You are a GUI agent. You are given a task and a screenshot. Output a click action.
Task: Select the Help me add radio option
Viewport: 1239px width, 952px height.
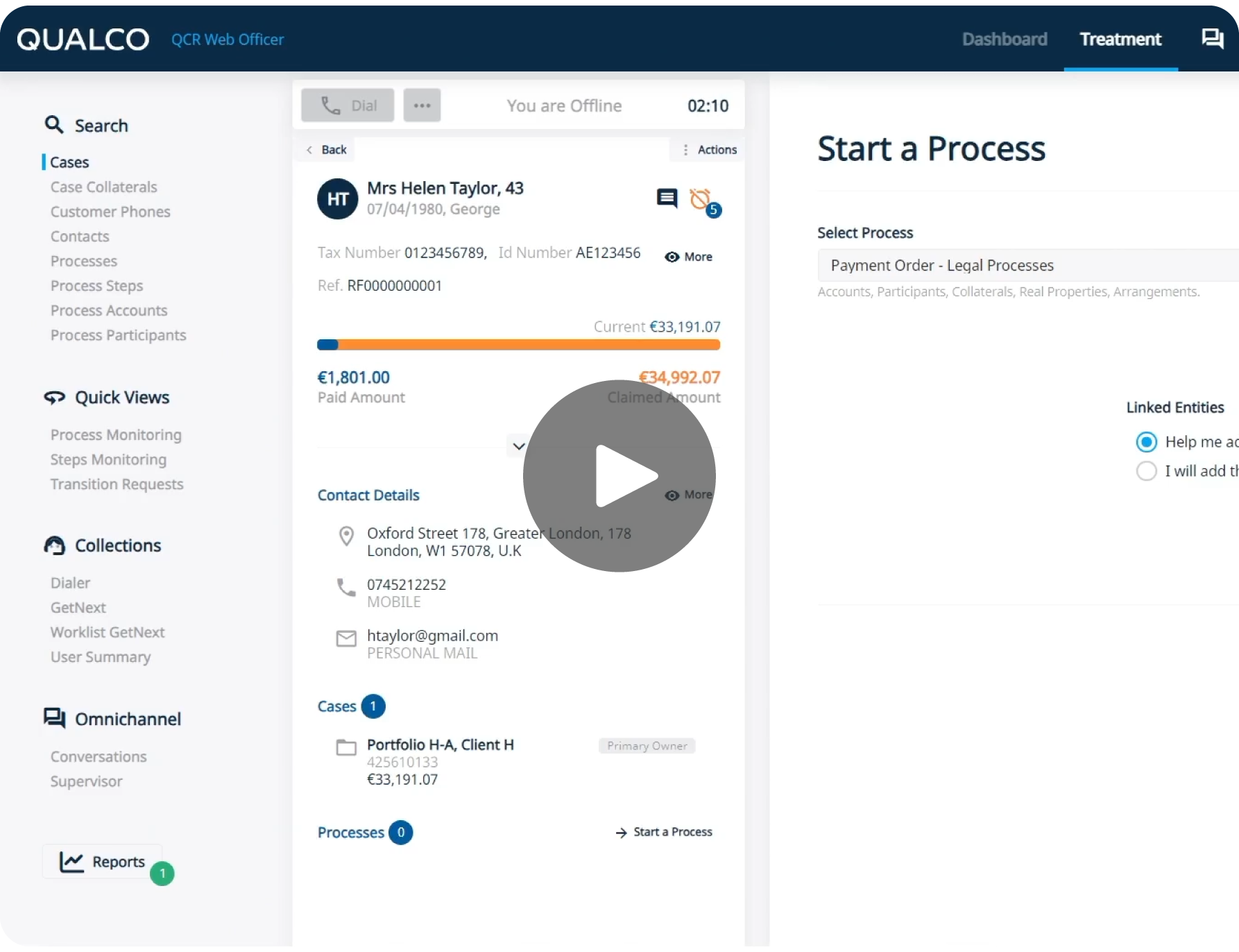pyautogui.click(x=1146, y=441)
